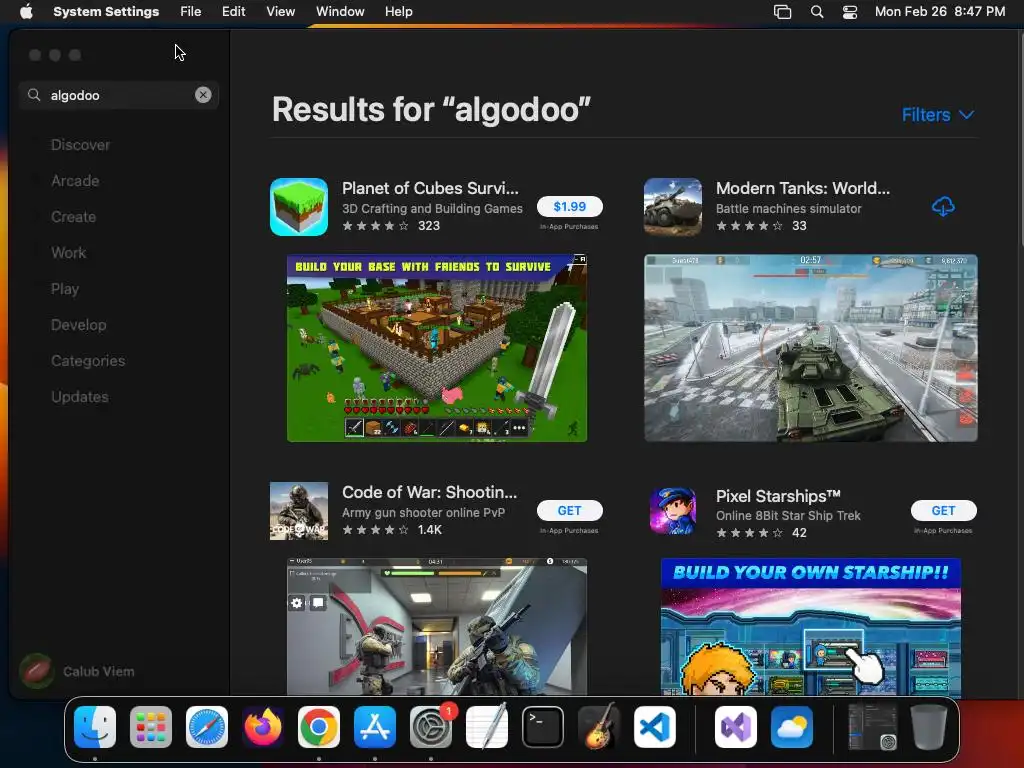Open Code of War: Shootin... title
The height and width of the screenshot is (768, 1024).
429,492
